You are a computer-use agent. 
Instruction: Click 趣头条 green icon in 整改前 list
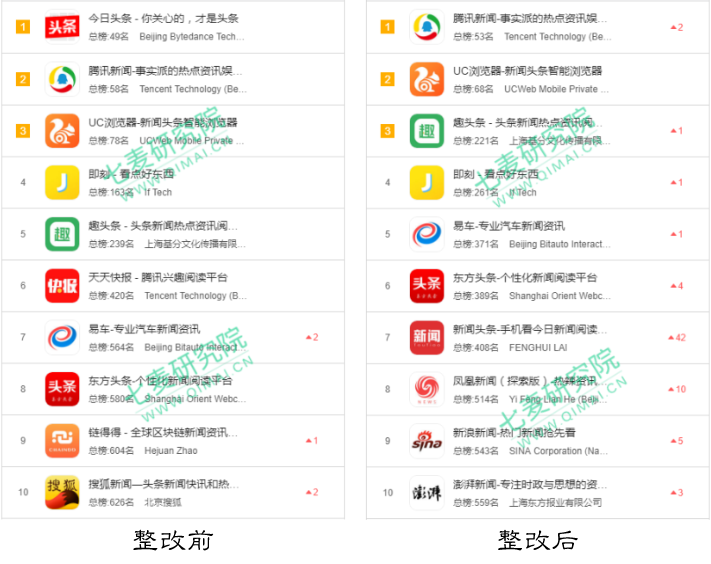[62, 234]
